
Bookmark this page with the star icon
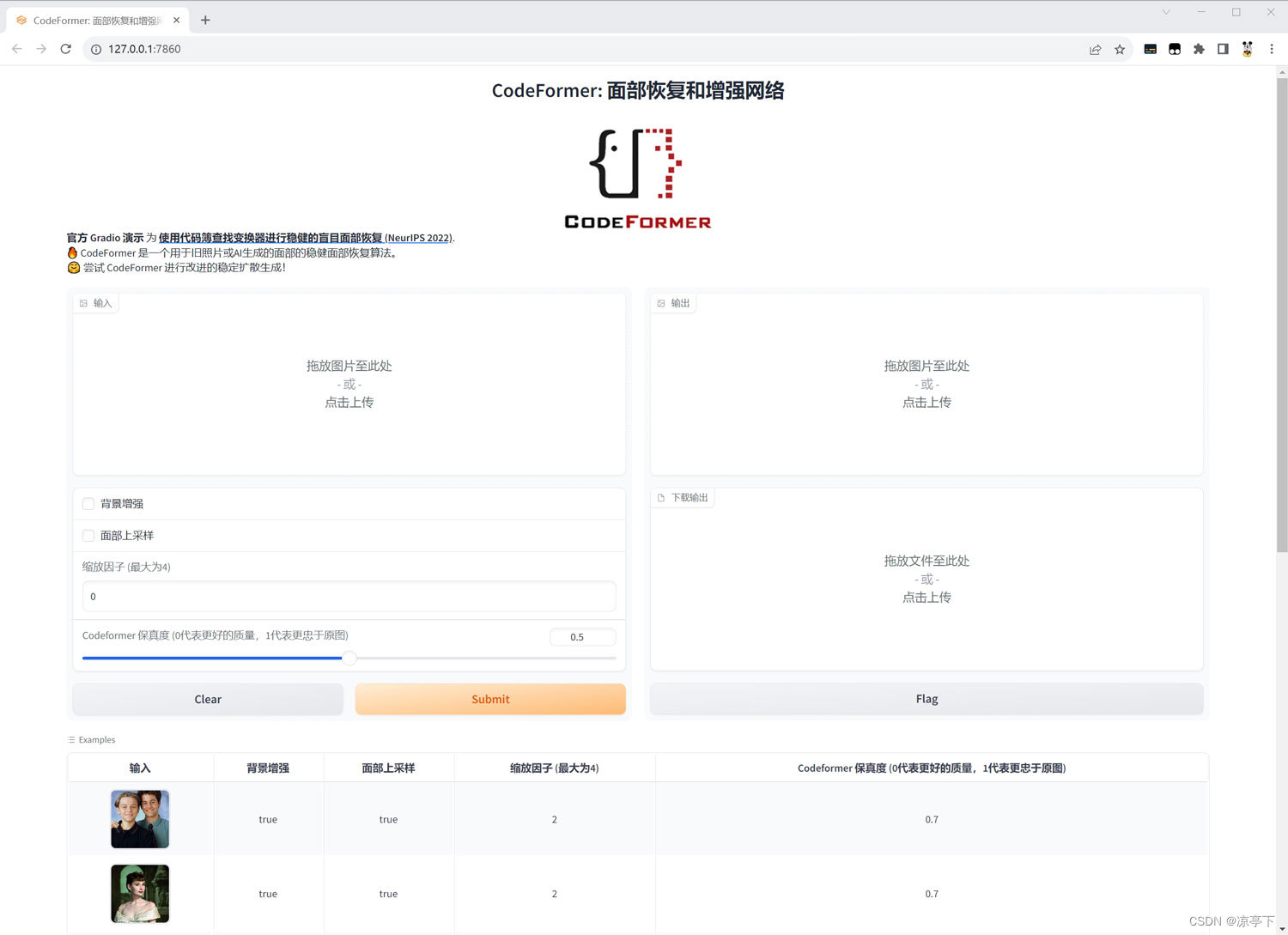(x=1120, y=49)
